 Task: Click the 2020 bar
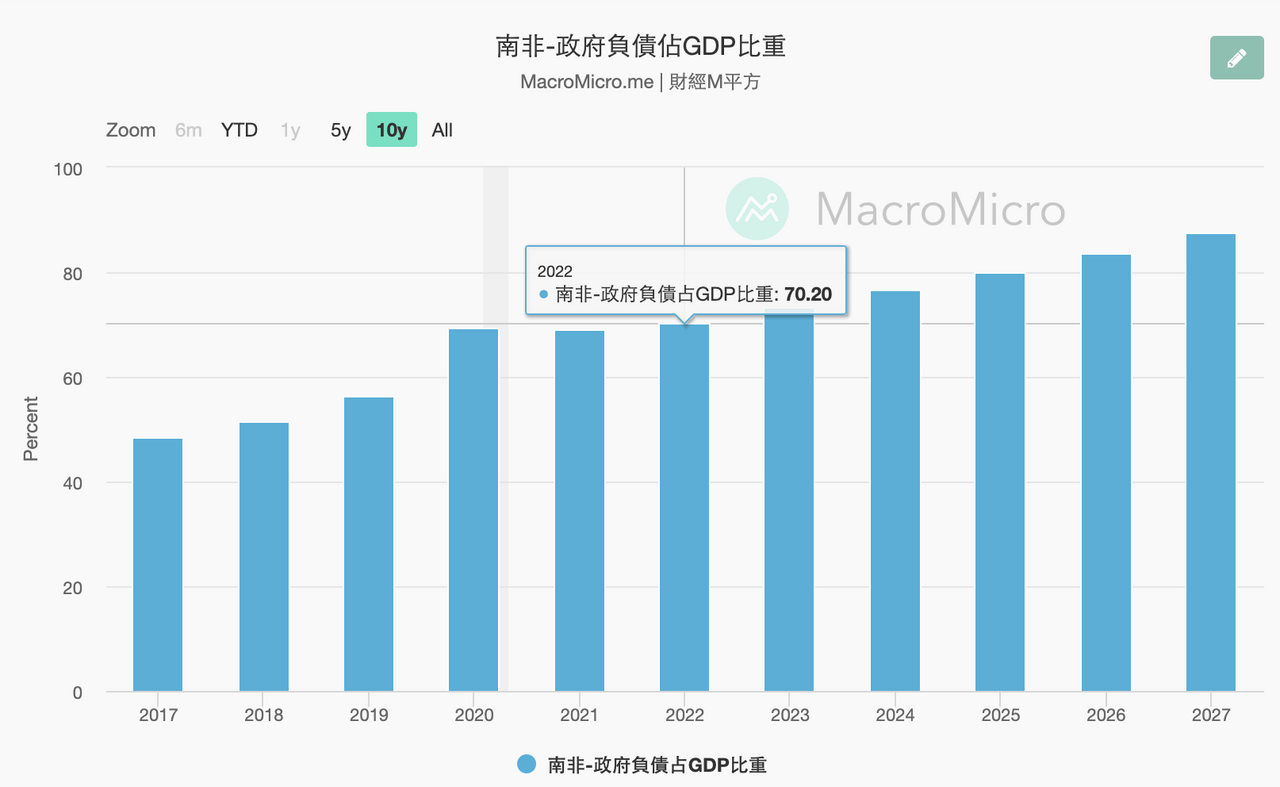pyautogui.click(x=474, y=510)
